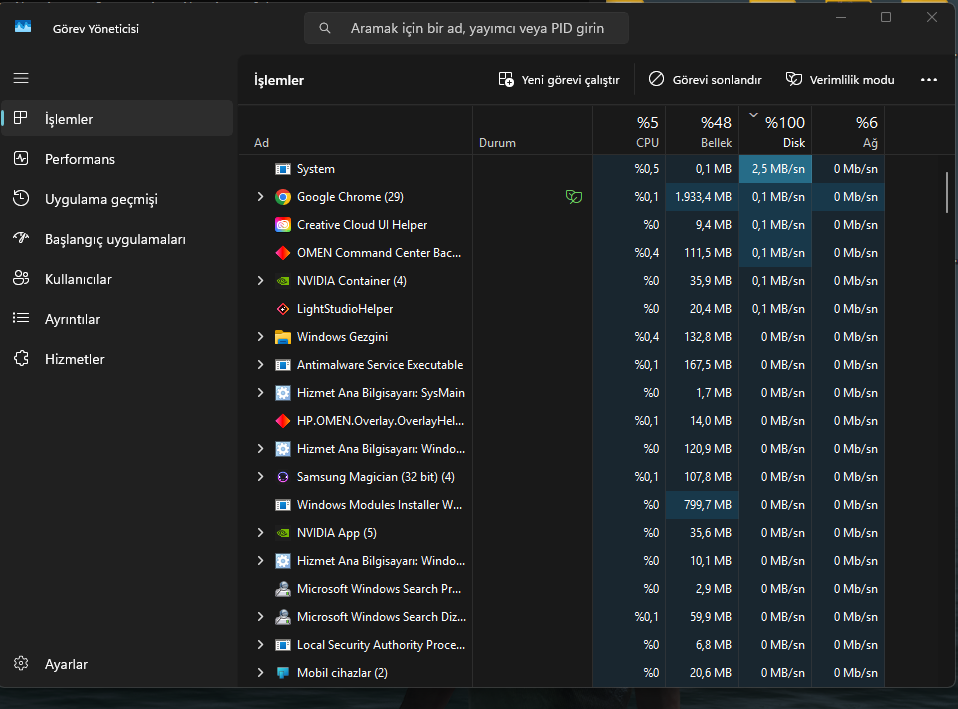Open the hamburger navigation menu
Screen dimensions: 958x709
coord(21,78)
